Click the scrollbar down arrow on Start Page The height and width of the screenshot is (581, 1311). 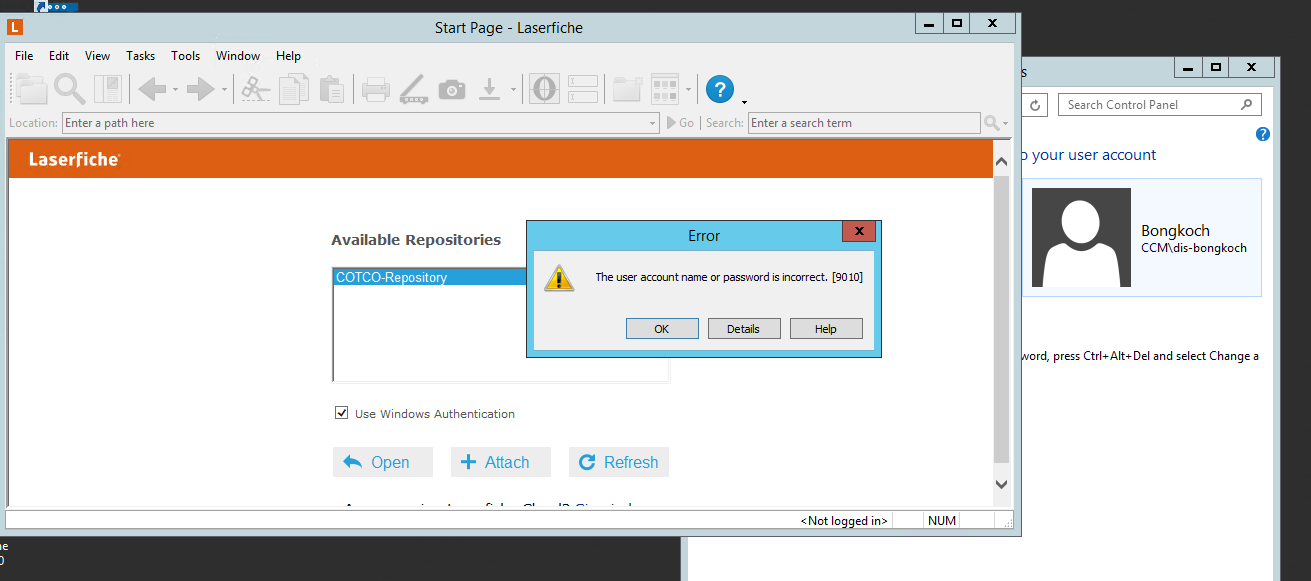tap(1002, 484)
